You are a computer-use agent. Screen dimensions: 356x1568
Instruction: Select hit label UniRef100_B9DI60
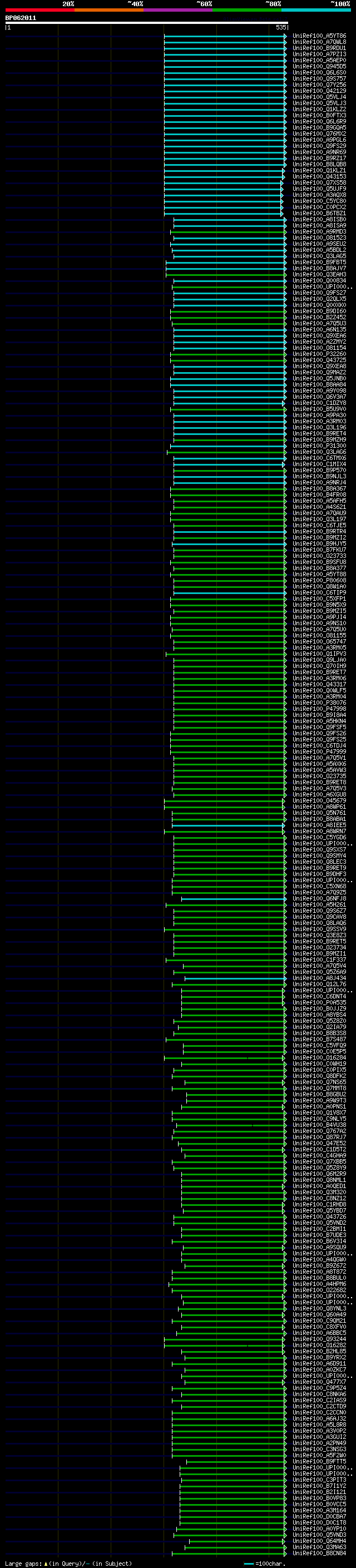point(319,311)
